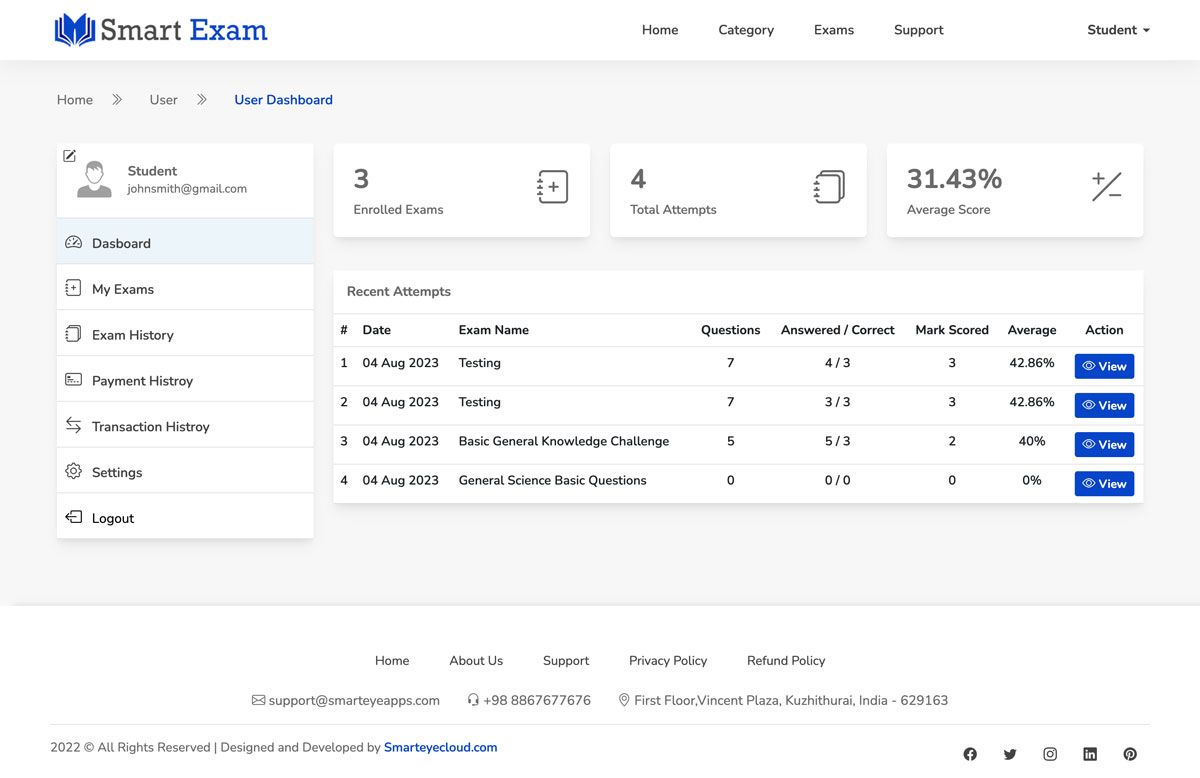1200x778 pixels.
Task: Click the edit profile pencil icon
Action: click(69, 156)
